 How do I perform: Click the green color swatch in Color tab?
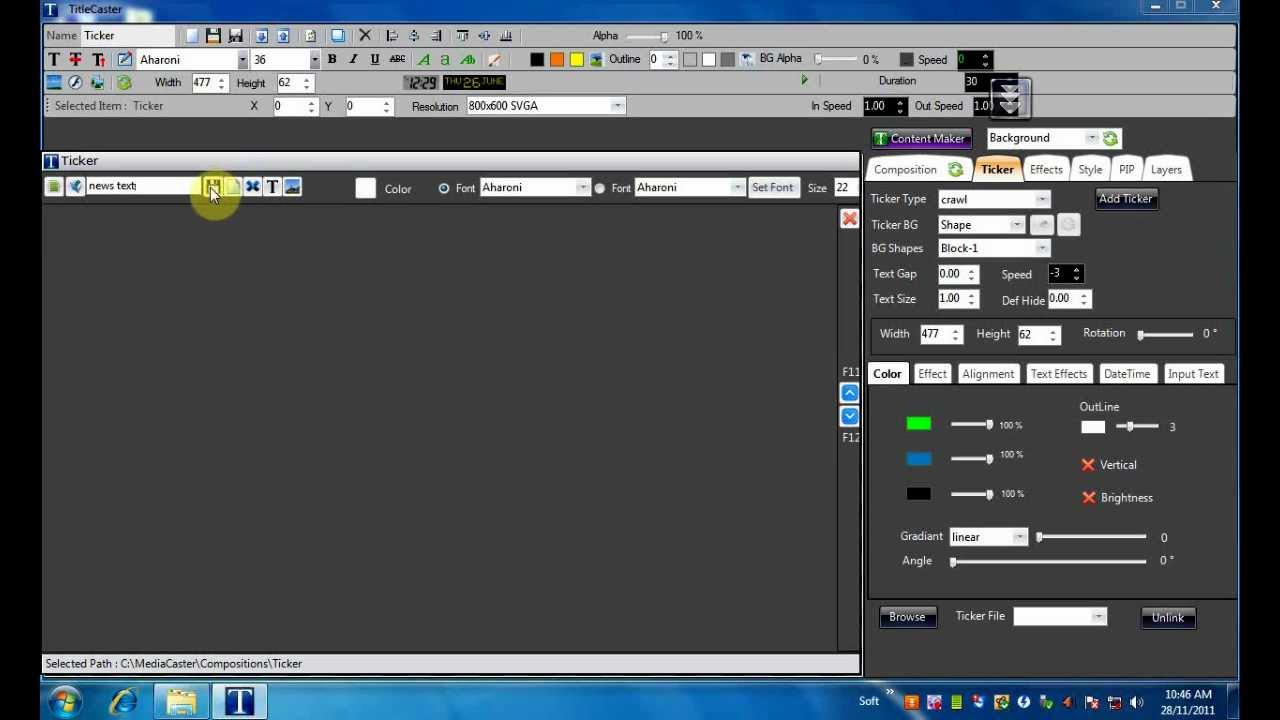[x=919, y=424]
